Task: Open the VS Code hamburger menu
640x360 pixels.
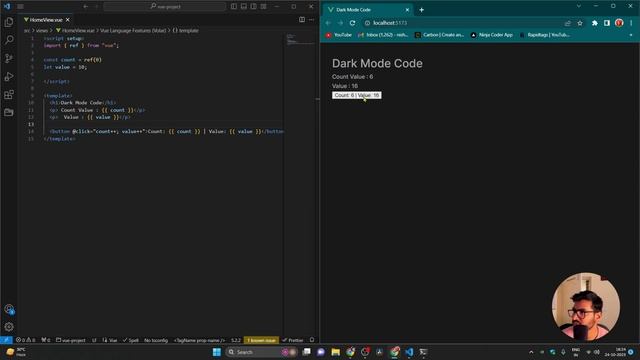Action: (20, 7)
